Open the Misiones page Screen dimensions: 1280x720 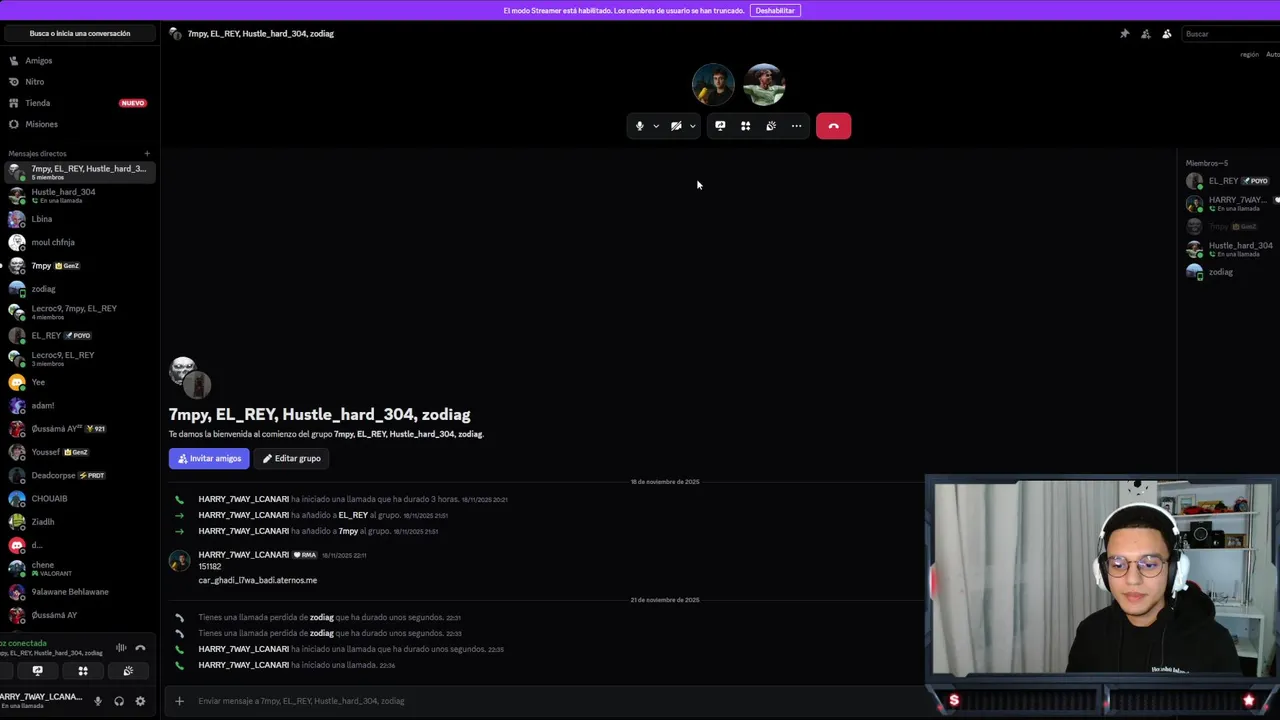80,124
